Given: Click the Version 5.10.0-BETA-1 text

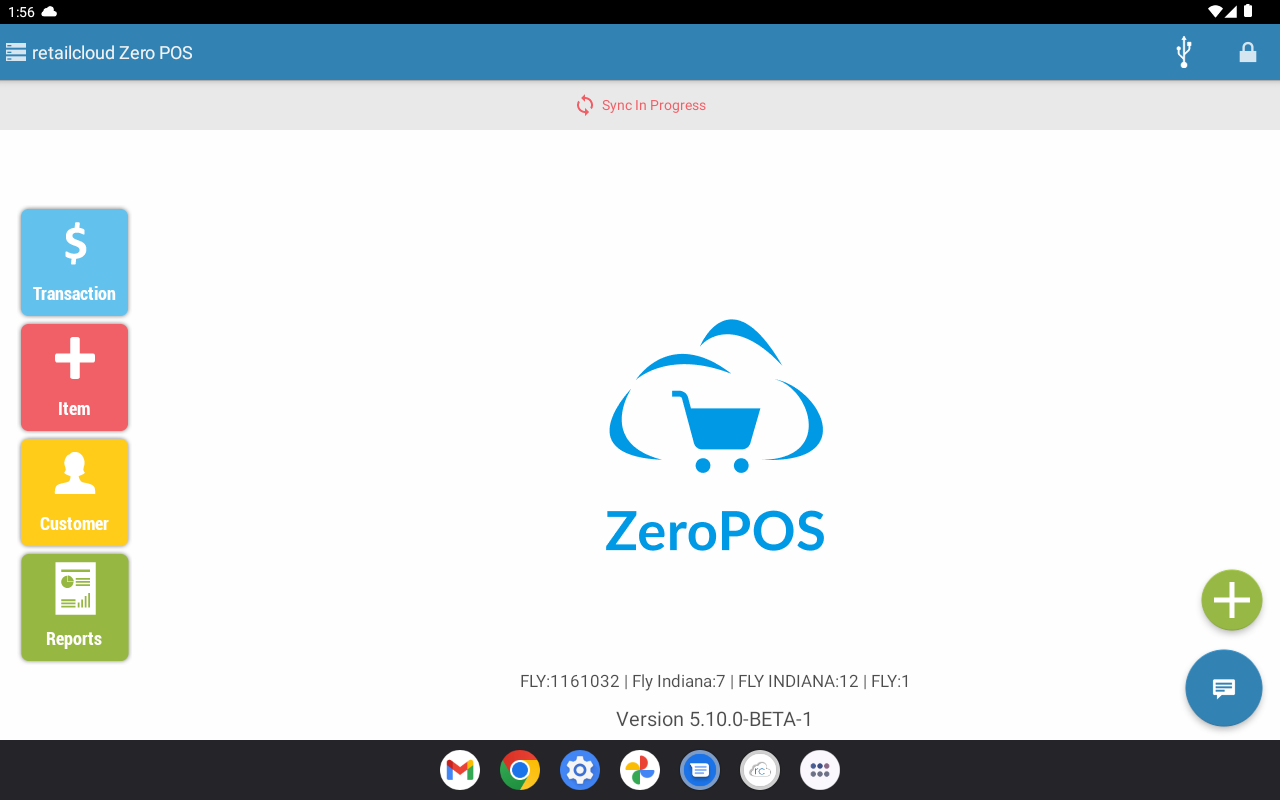Looking at the screenshot, I should (714, 719).
